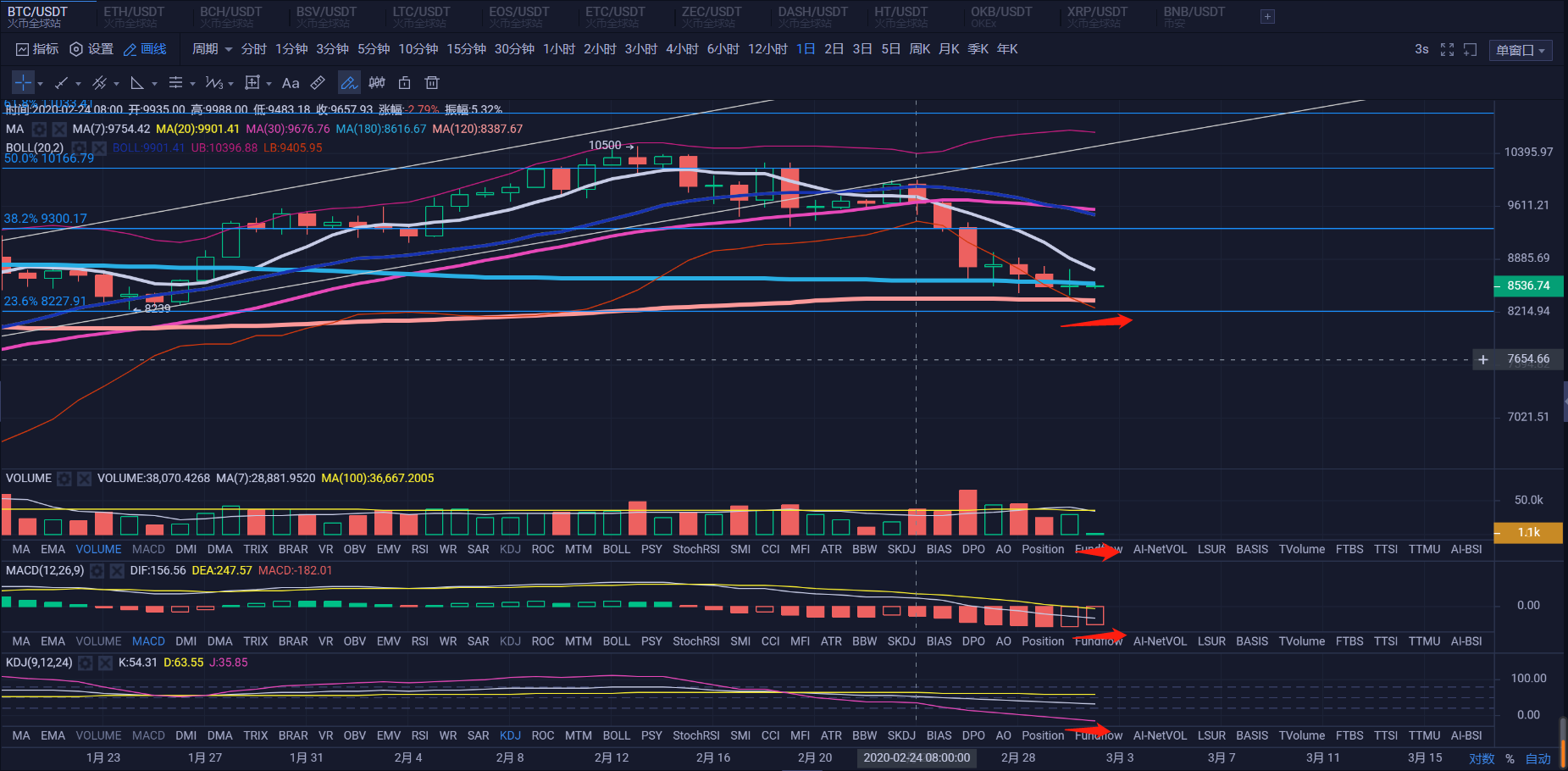
Task: Open the 单窗口 window layout dropdown
Action: tap(1521, 50)
